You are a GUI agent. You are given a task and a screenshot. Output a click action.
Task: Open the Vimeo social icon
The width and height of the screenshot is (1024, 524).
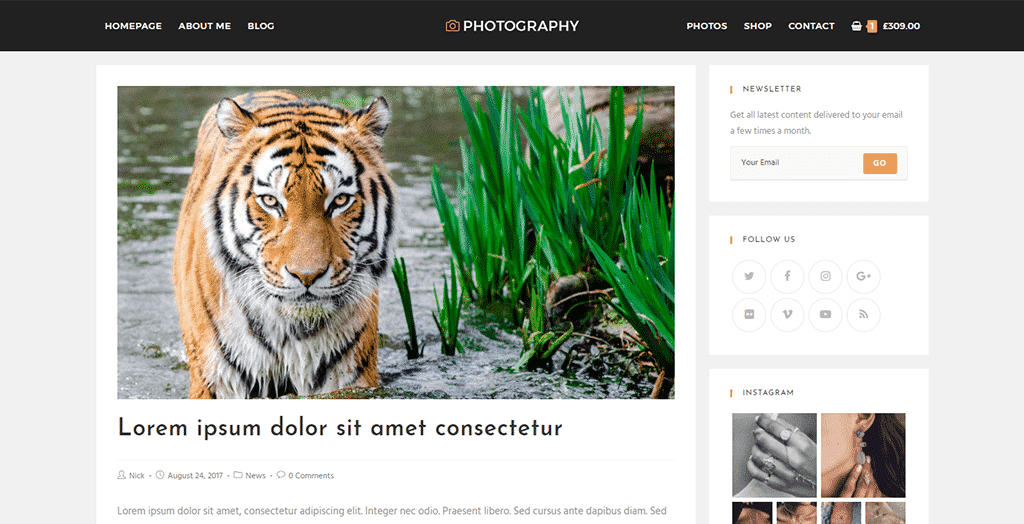pyautogui.click(x=787, y=315)
